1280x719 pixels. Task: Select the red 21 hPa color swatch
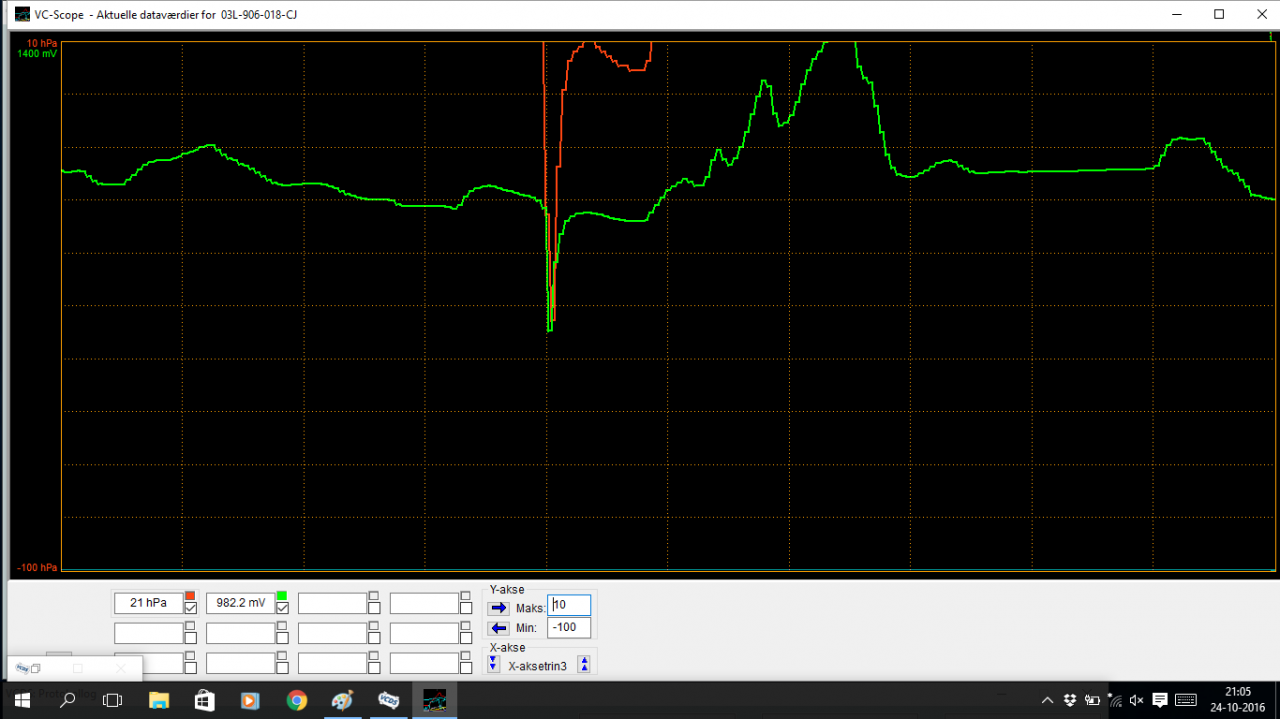pyautogui.click(x=190, y=596)
